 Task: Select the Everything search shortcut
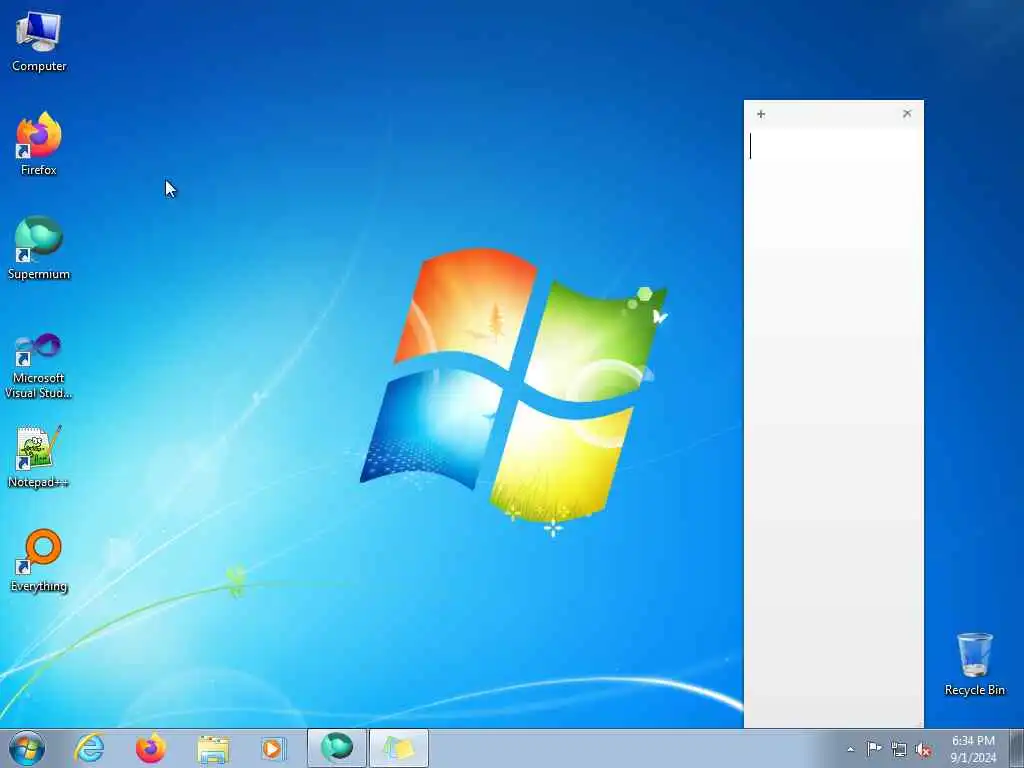[39, 560]
